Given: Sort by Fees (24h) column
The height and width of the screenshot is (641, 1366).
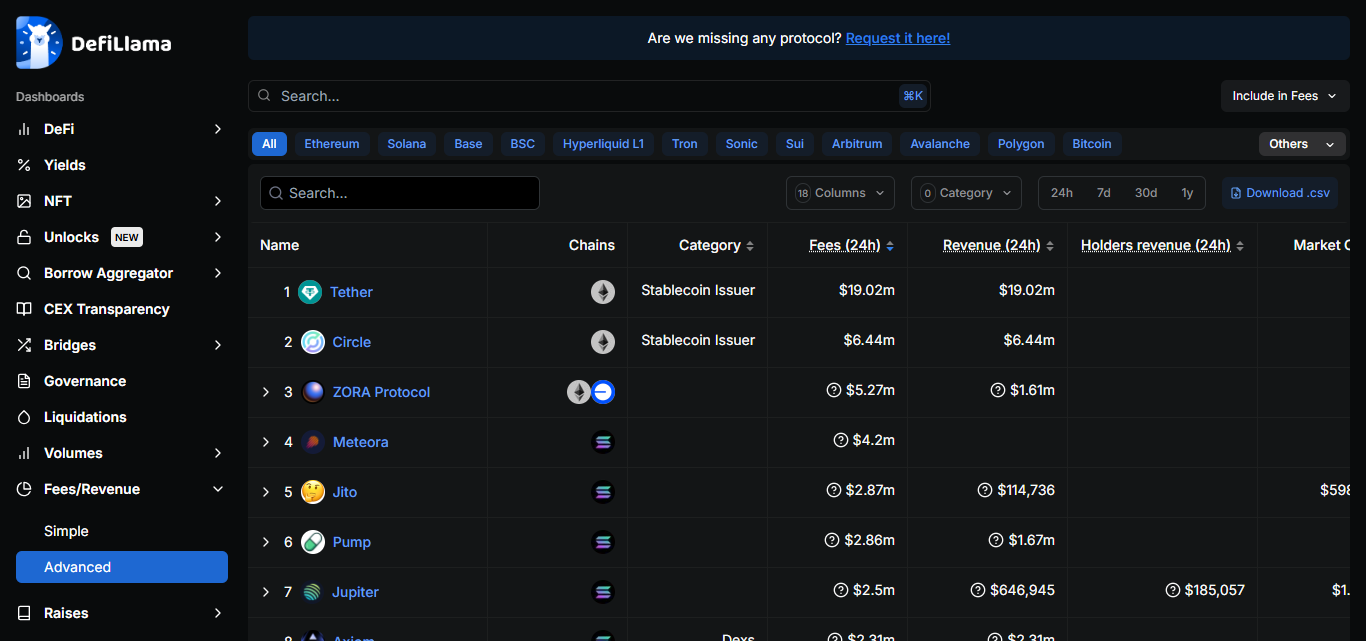Looking at the screenshot, I should 851,245.
